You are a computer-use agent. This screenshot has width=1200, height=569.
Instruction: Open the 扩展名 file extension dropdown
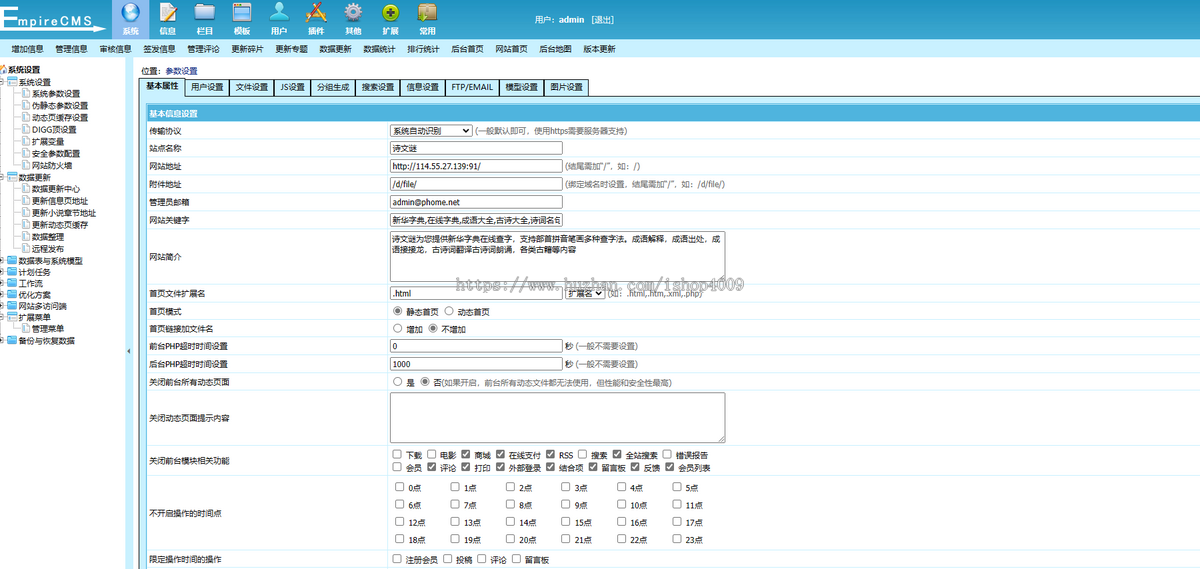(x=585, y=293)
